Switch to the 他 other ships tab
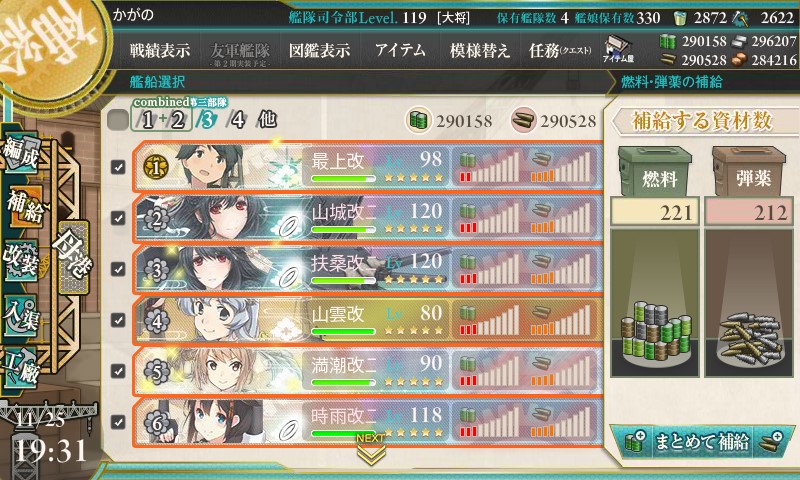The height and width of the screenshot is (480, 800). (x=267, y=120)
